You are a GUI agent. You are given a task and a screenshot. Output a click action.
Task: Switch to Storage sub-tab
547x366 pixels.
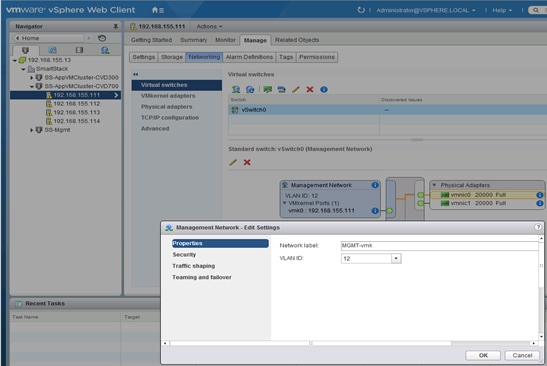[172, 57]
